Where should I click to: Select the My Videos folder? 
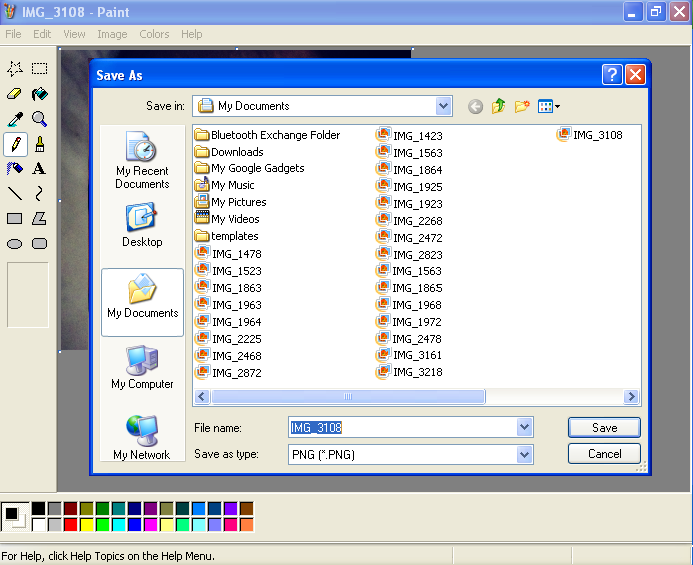(227, 219)
